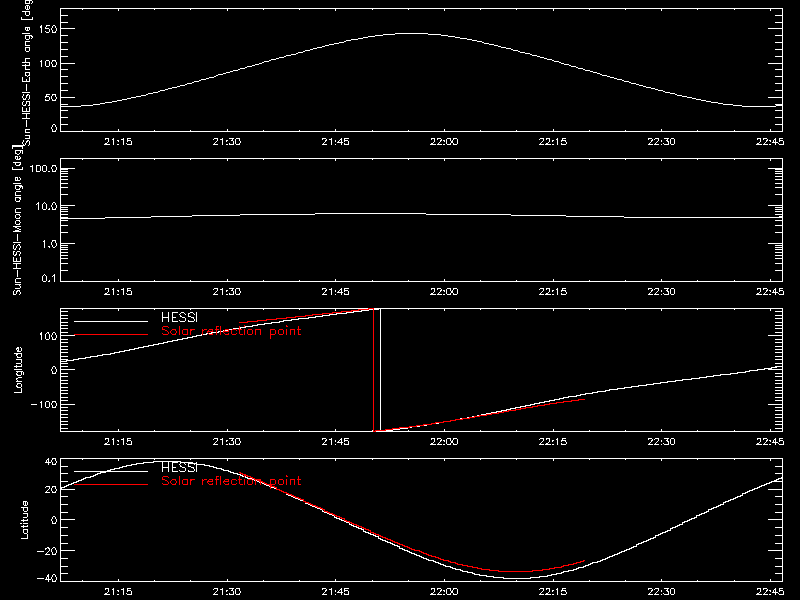This screenshot has height=600, width=800.
Task: Click the peak of the Sun-HESSI-Earth angle curve
Action: point(414,34)
